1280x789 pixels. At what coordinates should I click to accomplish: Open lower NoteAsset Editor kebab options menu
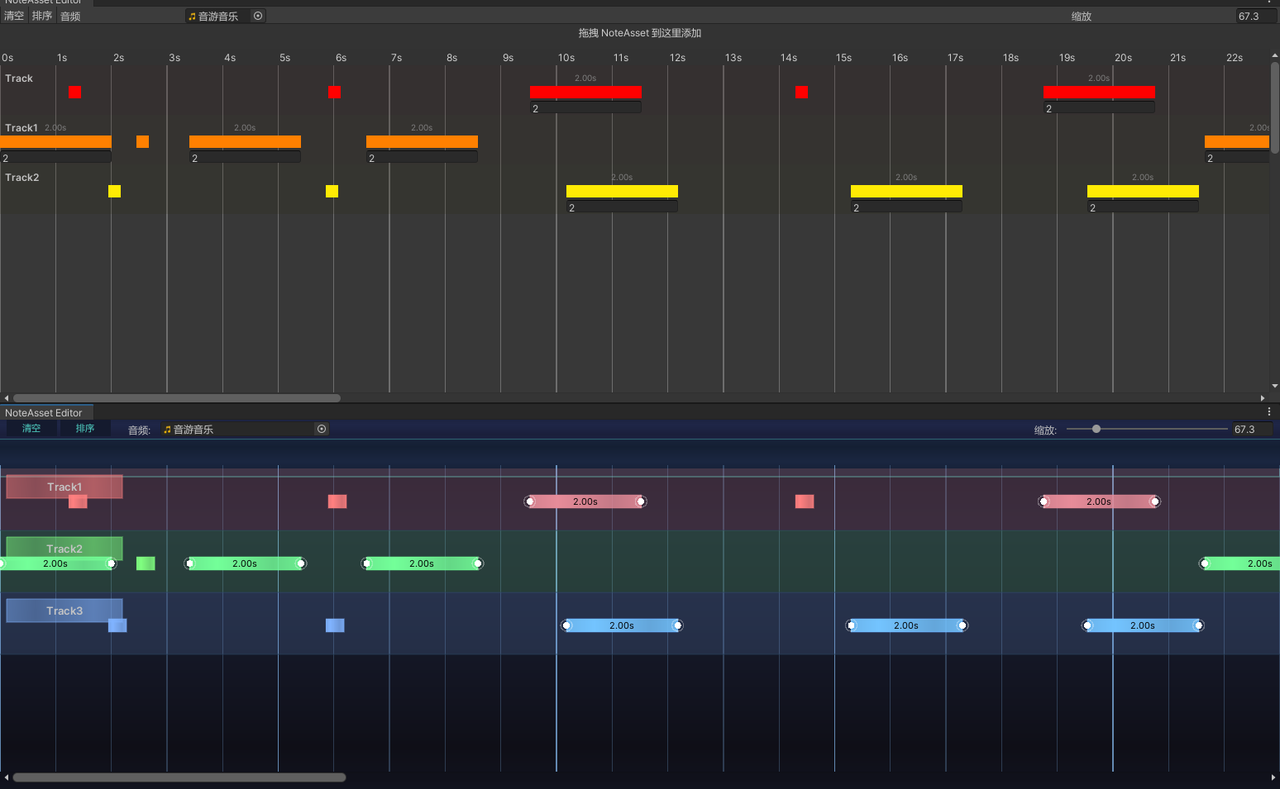pyautogui.click(x=1269, y=412)
